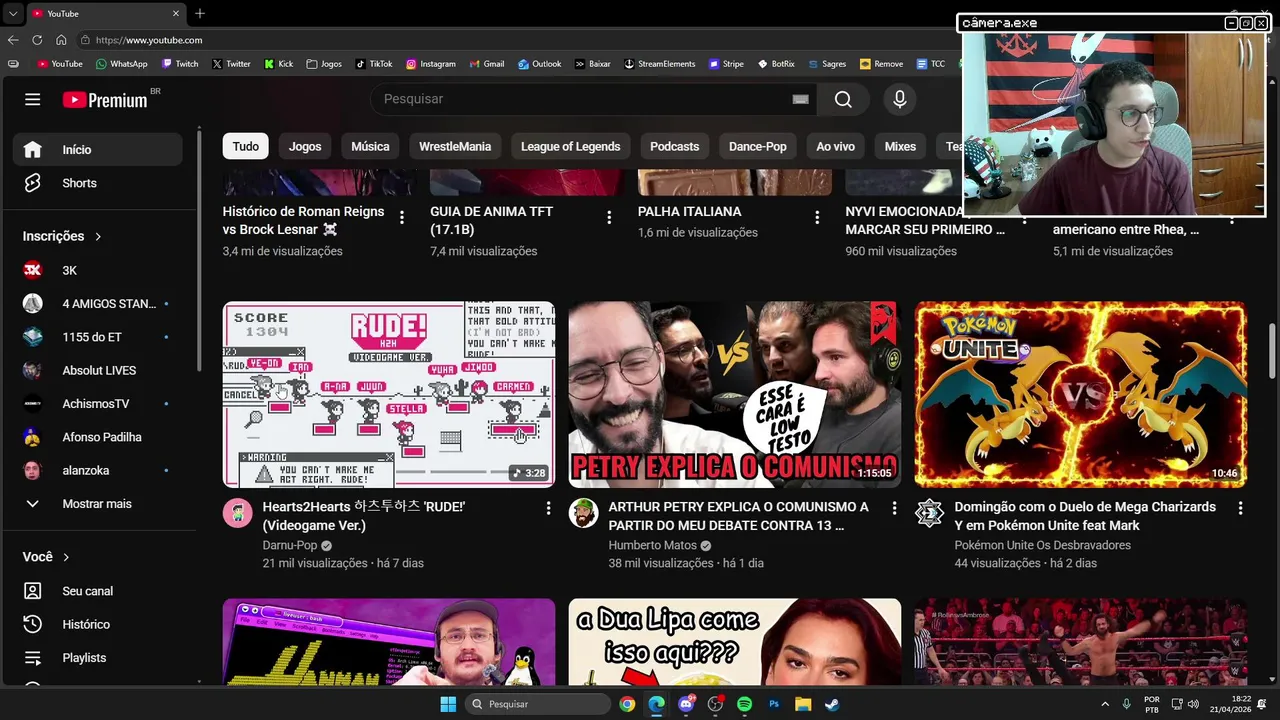Reload the page with refresh icon
The image size is (1280, 720).
[37, 40]
